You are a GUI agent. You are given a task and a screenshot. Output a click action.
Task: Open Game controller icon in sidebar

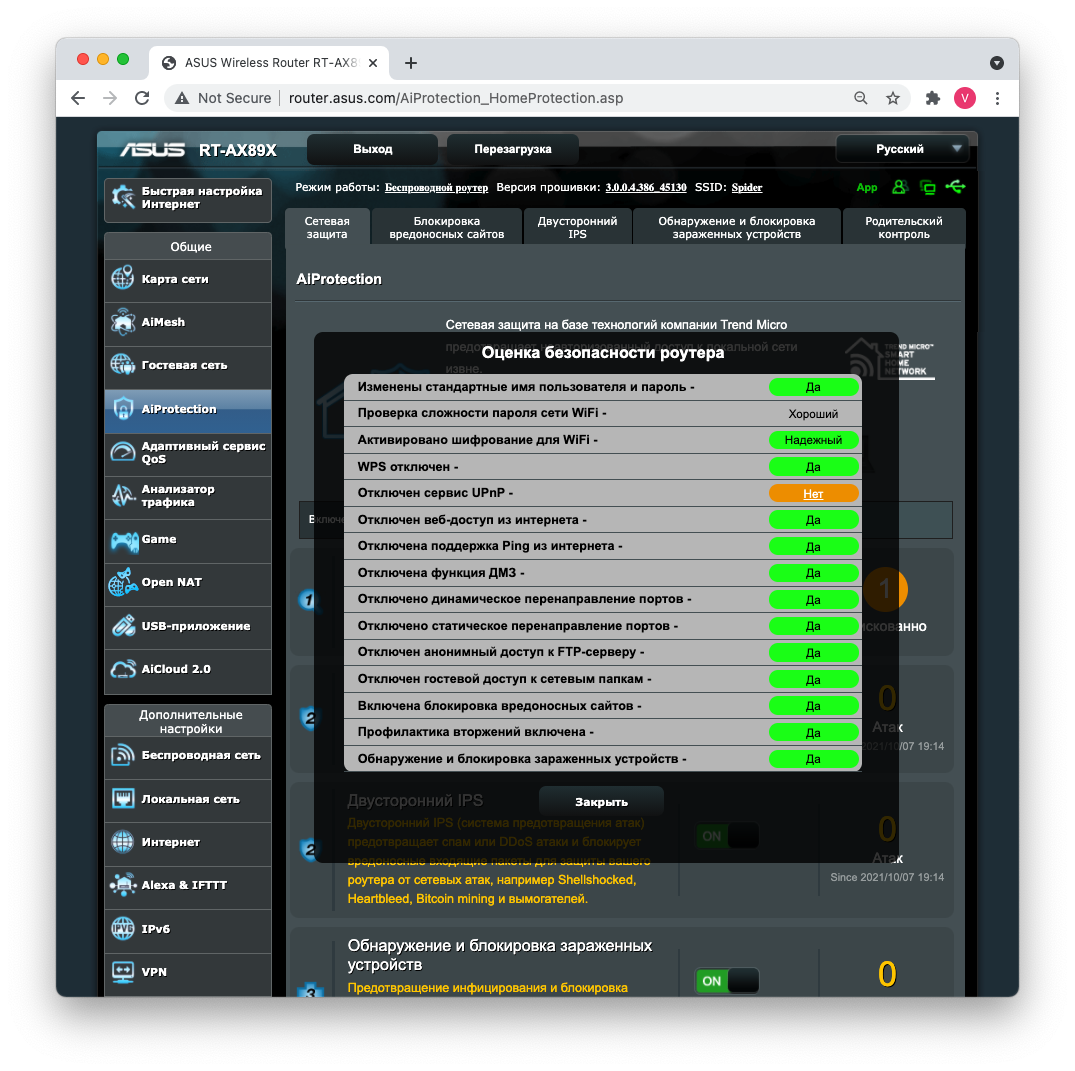124,540
